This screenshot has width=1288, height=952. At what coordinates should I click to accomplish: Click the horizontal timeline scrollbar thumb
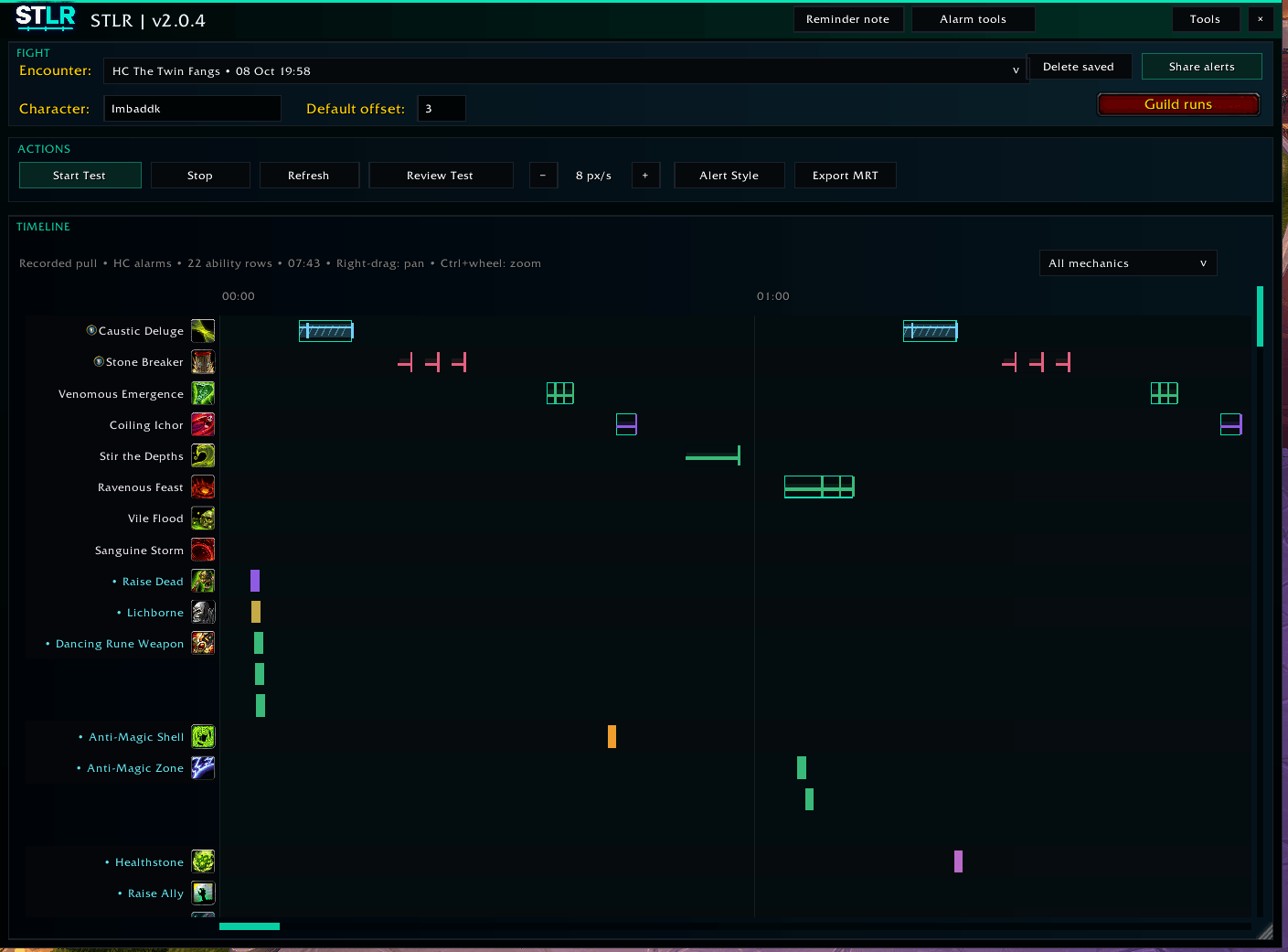point(250,926)
